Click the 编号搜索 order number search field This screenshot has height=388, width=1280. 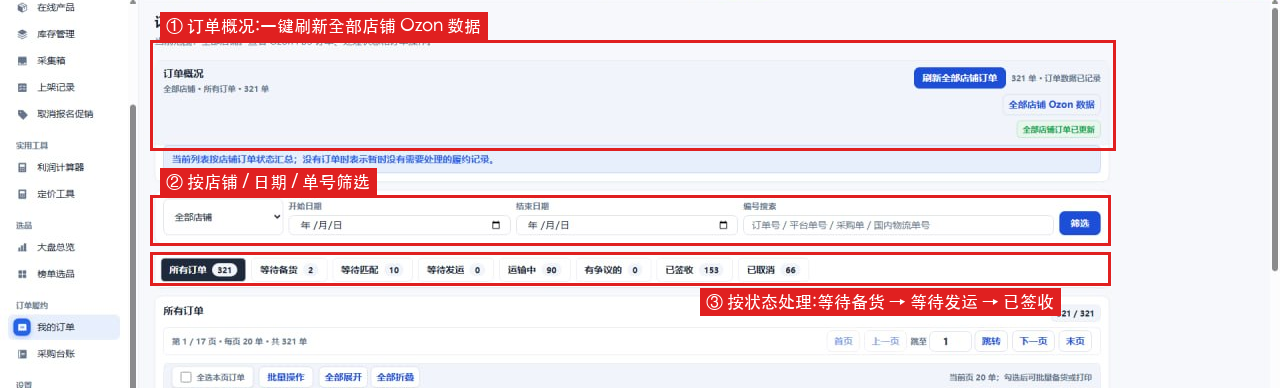pos(897,226)
